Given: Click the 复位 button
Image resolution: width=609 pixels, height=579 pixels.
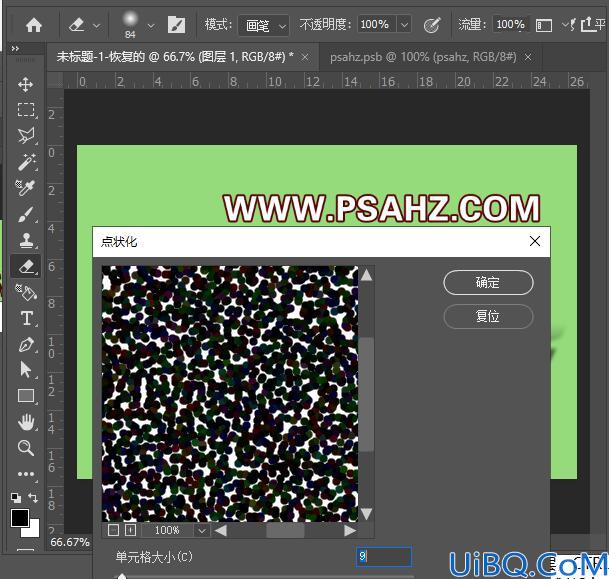Looking at the screenshot, I should click(488, 316).
